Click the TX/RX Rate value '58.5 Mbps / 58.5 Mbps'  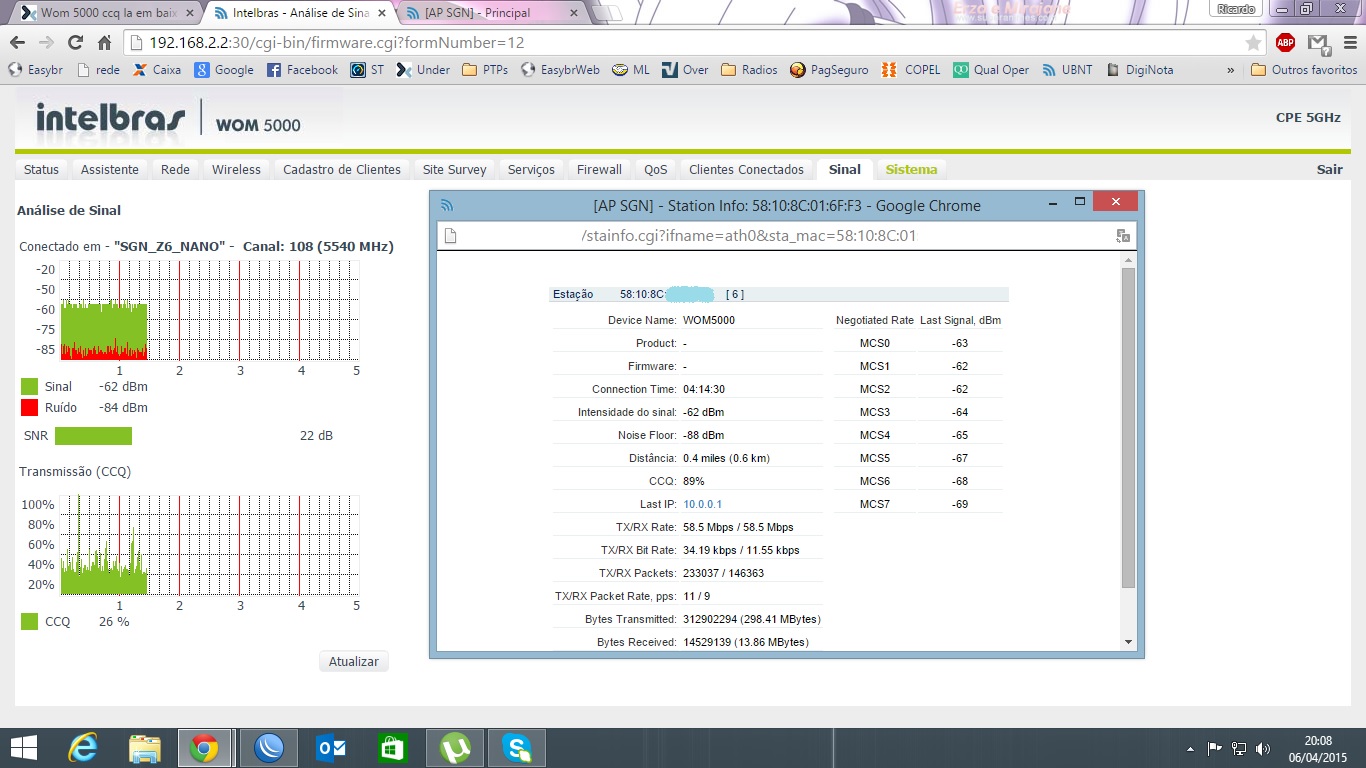738,527
